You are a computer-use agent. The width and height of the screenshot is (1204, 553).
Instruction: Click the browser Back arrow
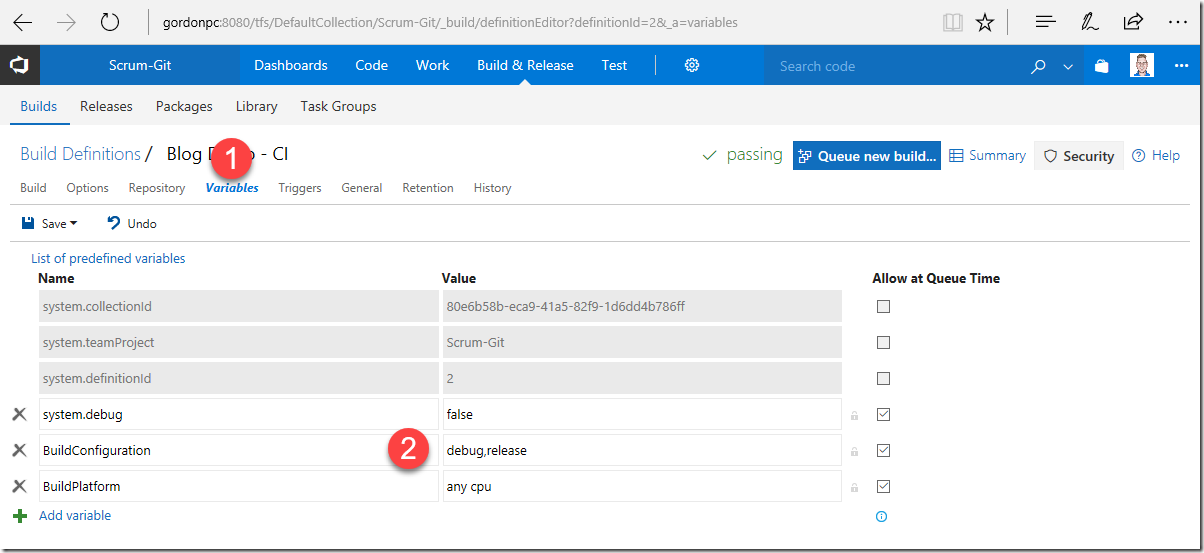(22, 22)
